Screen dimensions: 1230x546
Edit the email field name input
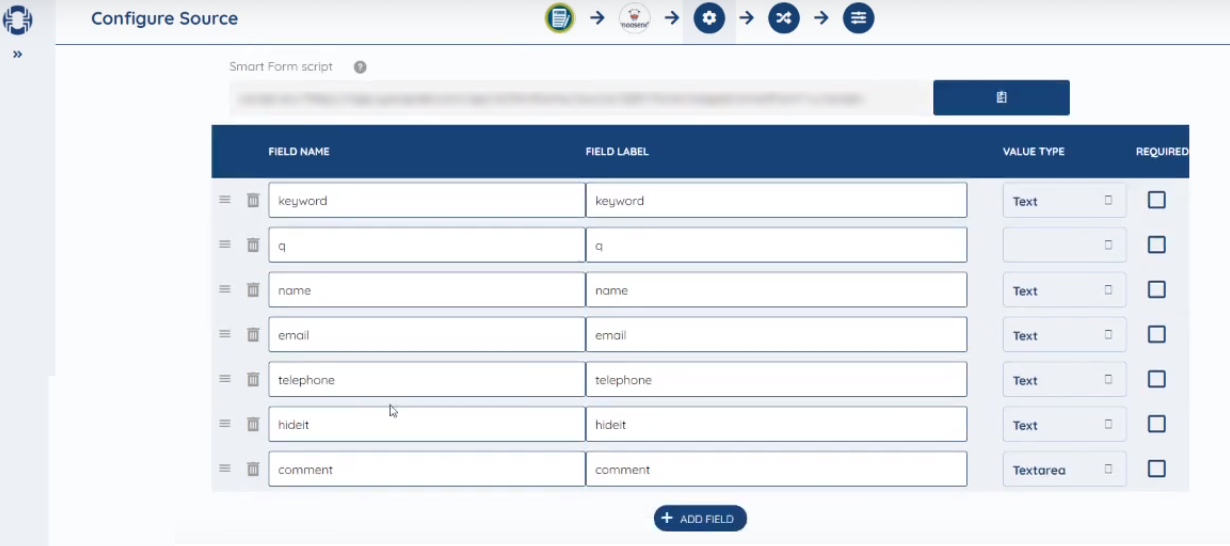tap(427, 335)
